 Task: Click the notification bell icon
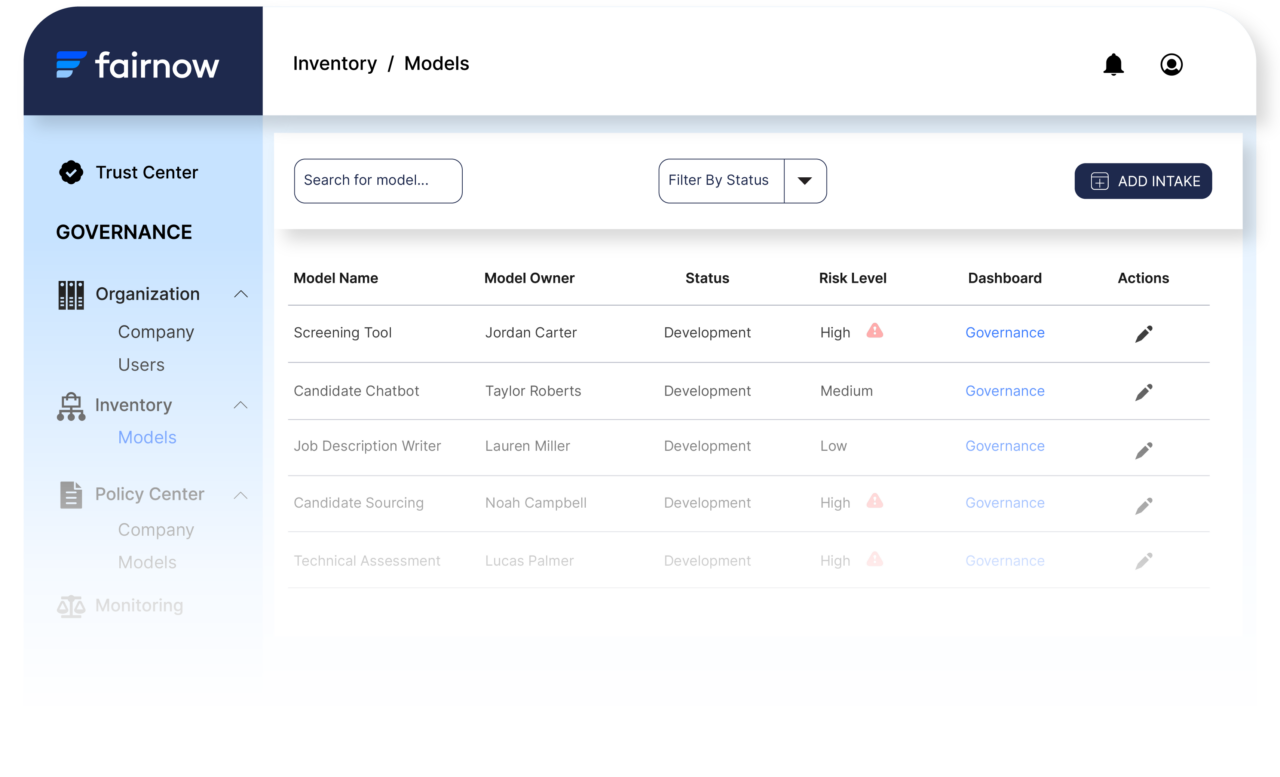[x=1113, y=63]
